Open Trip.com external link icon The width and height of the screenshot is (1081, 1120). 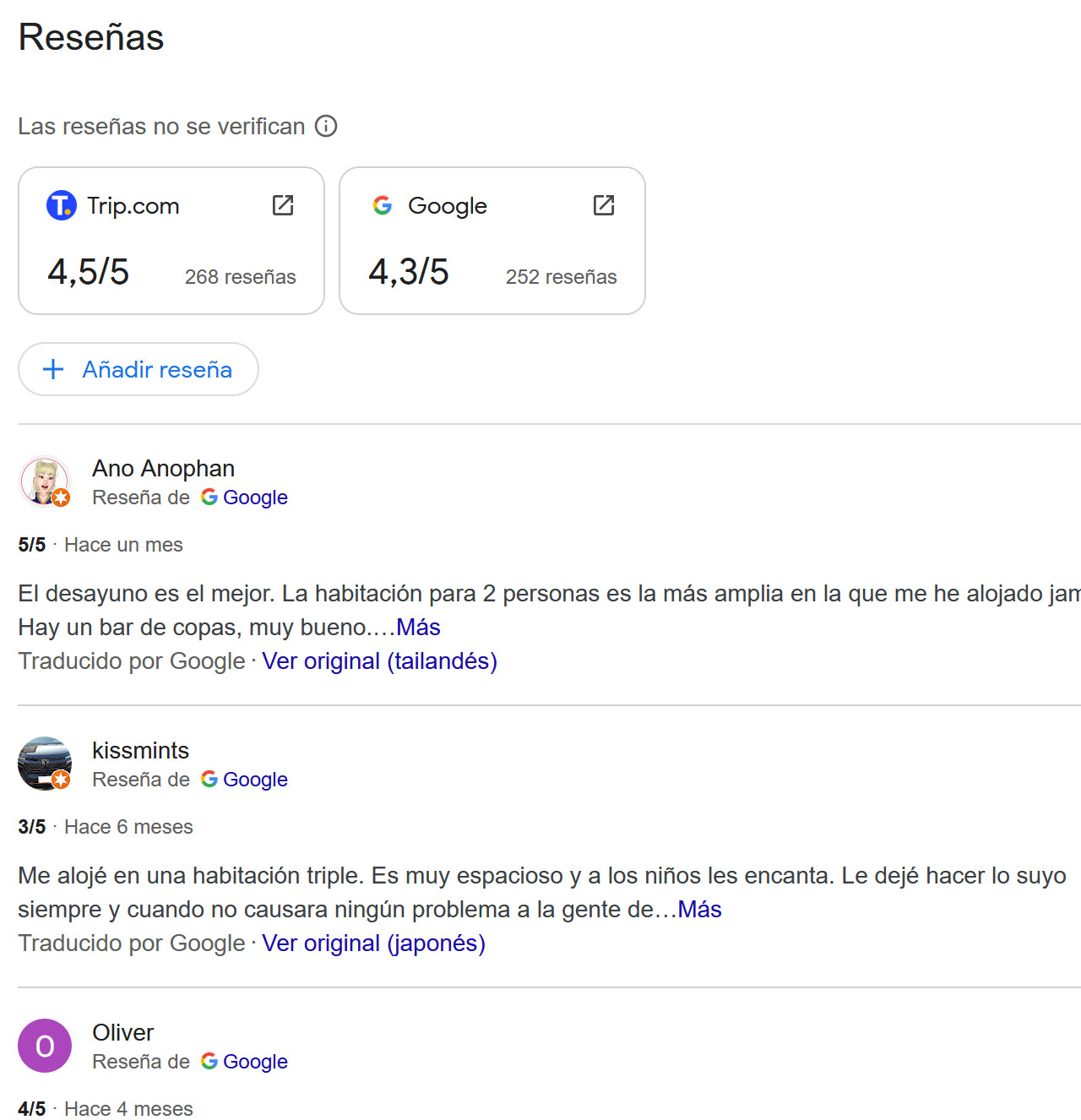pos(283,205)
